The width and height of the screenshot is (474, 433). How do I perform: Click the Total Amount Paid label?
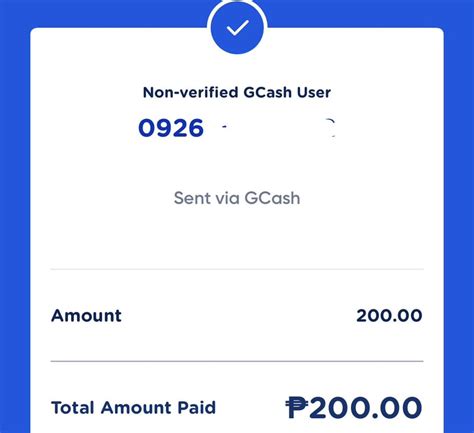[133, 407]
